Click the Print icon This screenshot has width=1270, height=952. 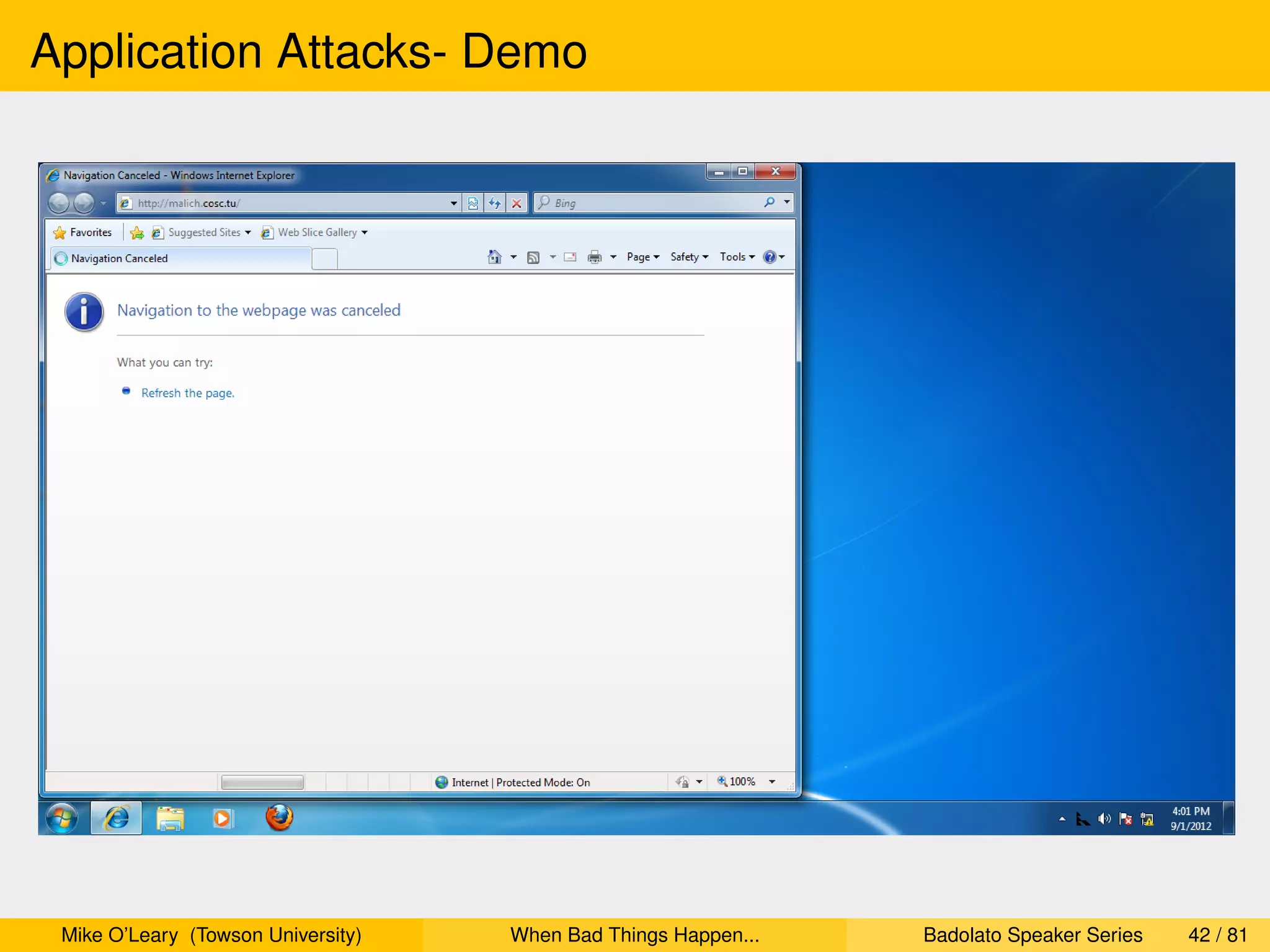[x=595, y=257]
